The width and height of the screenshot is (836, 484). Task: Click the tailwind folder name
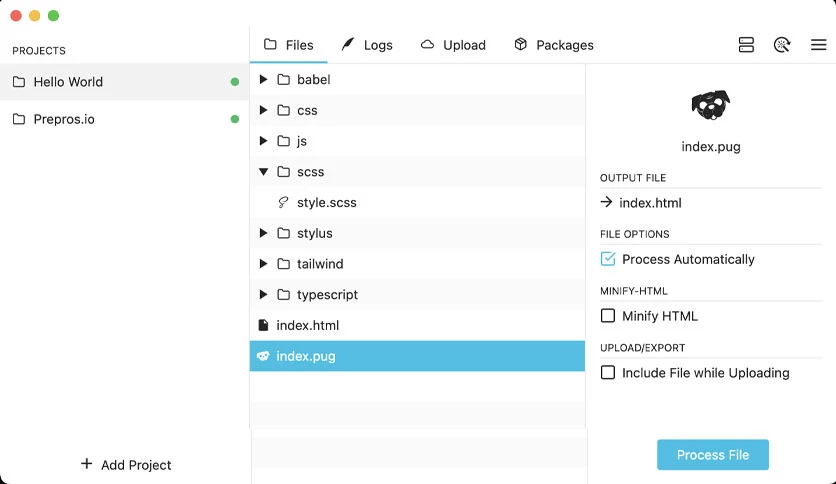pyautogui.click(x=320, y=264)
